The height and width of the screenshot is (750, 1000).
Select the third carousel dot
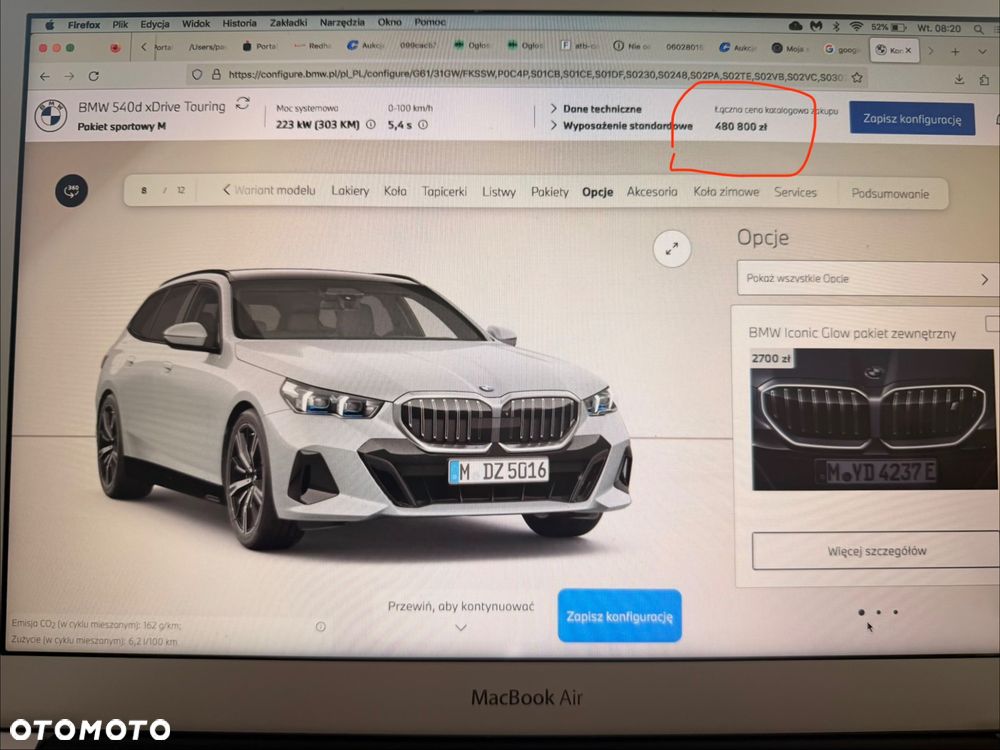895,612
